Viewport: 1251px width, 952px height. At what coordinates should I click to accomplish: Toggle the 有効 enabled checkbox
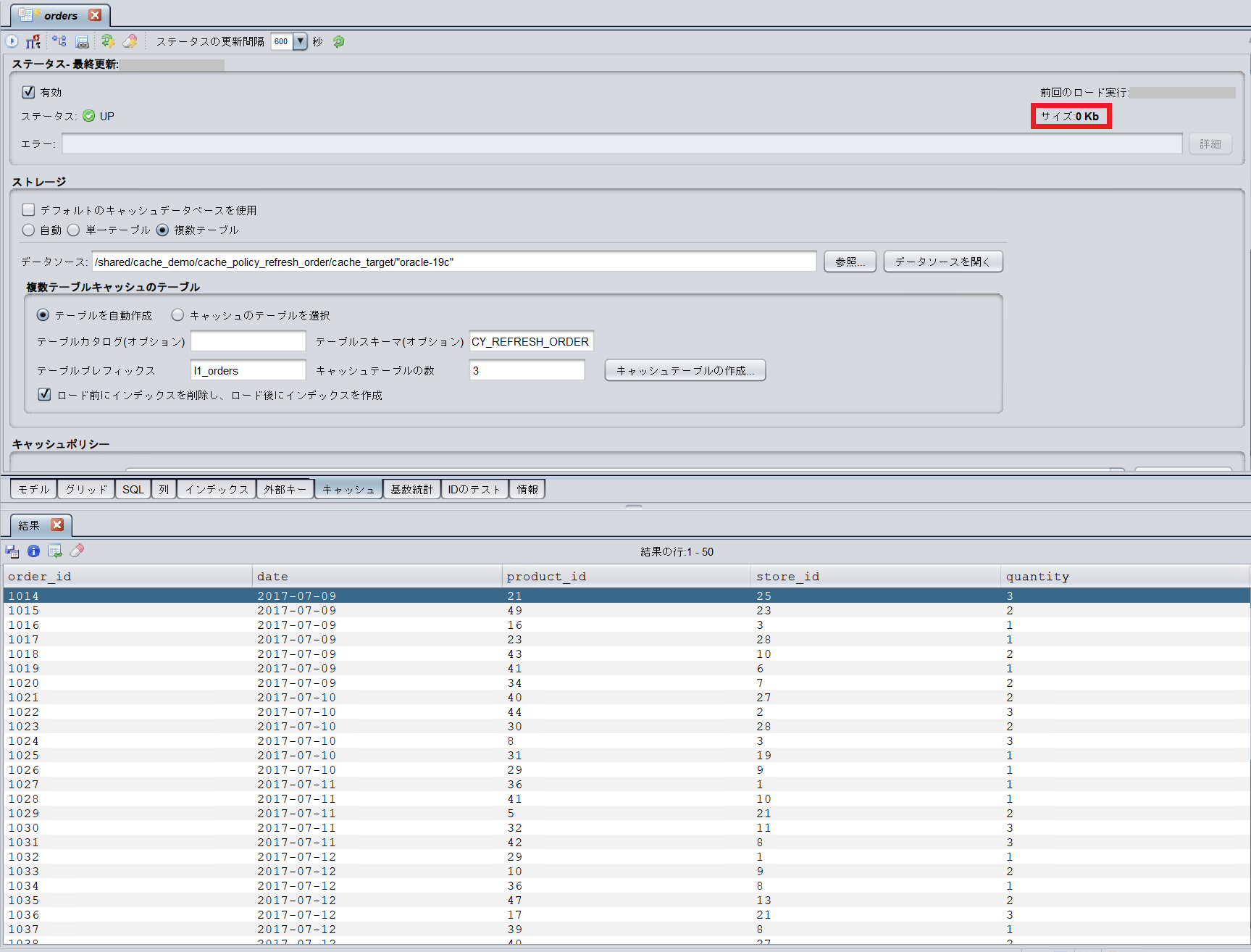pyautogui.click(x=28, y=92)
